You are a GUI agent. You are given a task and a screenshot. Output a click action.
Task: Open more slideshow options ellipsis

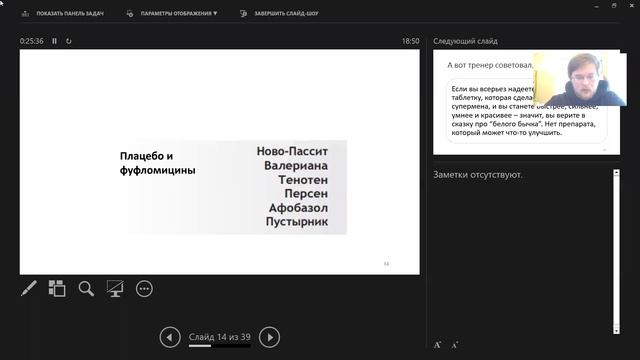pos(144,289)
